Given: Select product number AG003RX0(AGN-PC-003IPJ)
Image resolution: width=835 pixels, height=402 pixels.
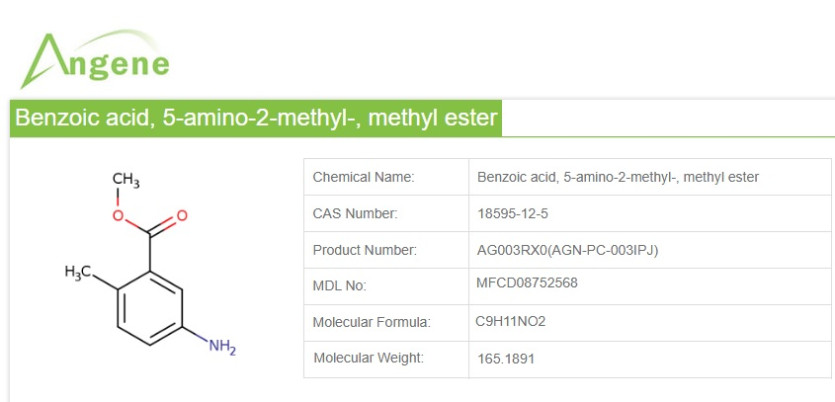Looking at the screenshot, I should click(568, 250).
